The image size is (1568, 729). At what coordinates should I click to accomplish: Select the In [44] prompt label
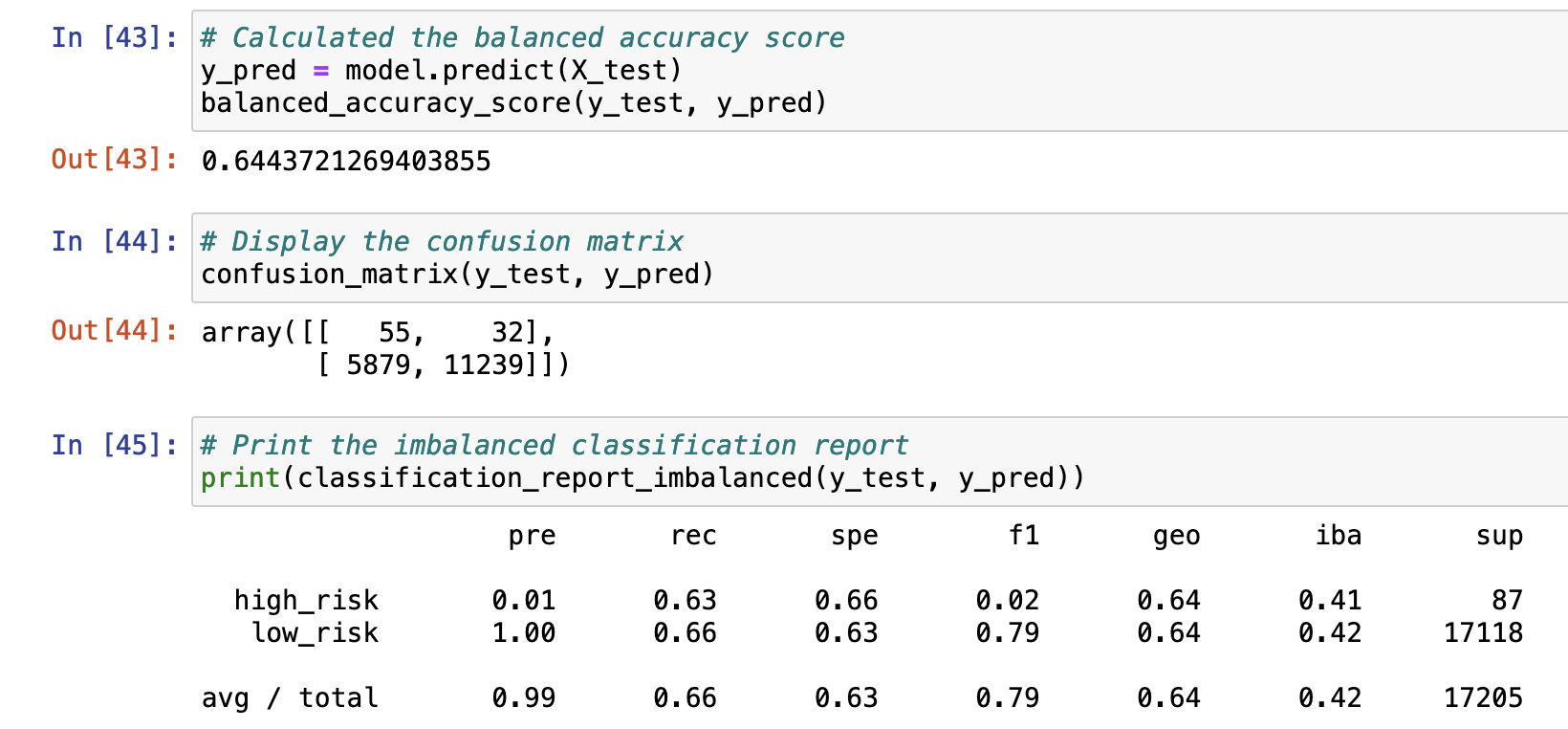pyautogui.click(x=115, y=241)
